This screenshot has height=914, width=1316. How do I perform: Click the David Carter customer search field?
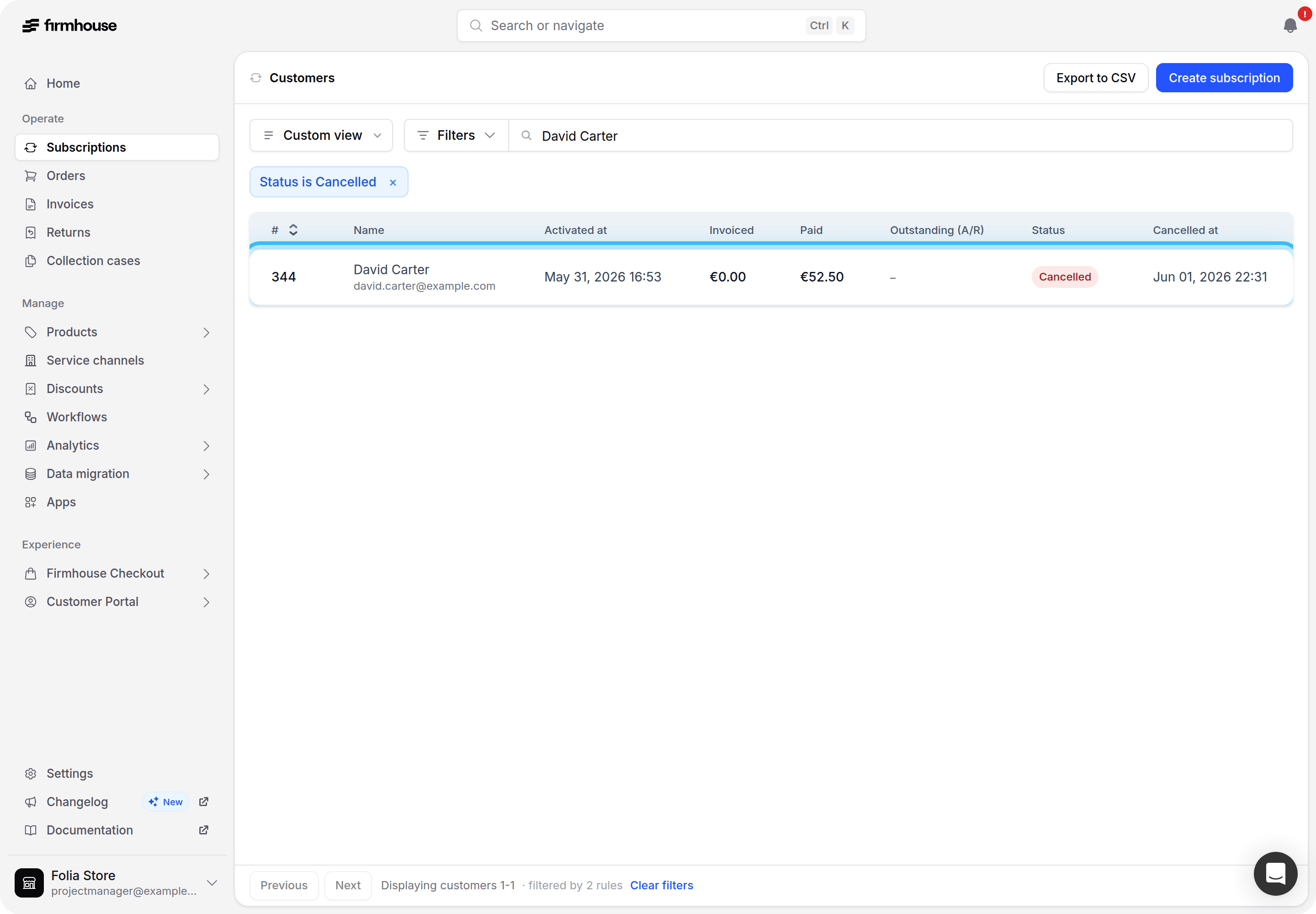click(900, 136)
